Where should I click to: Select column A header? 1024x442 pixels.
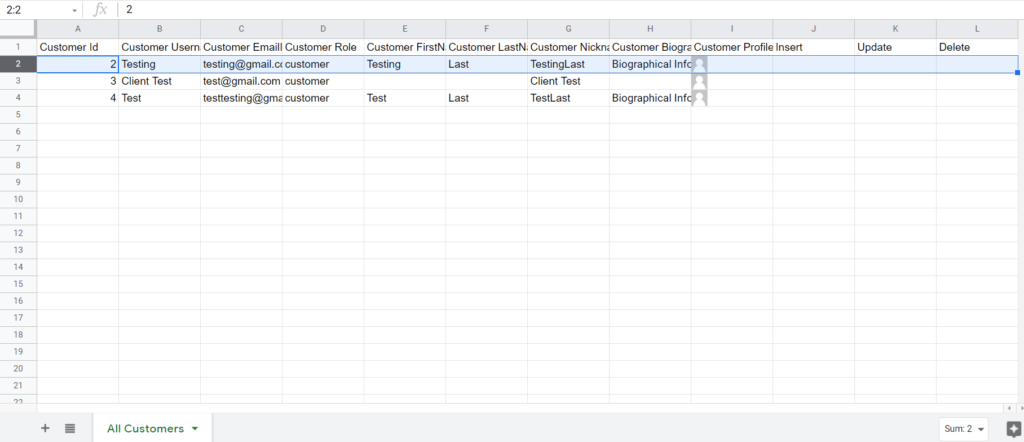tap(78, 29)
